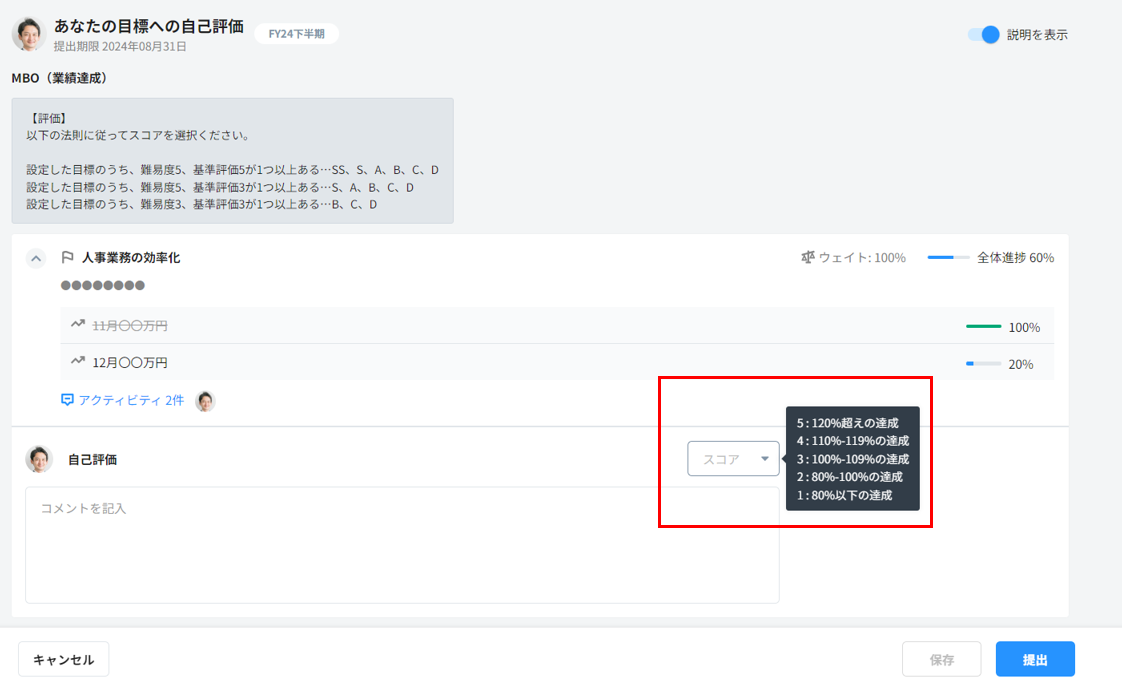Toggle the 説明を表示 switch off
This screenshot has height=684, width=1122.
[984, 34]
